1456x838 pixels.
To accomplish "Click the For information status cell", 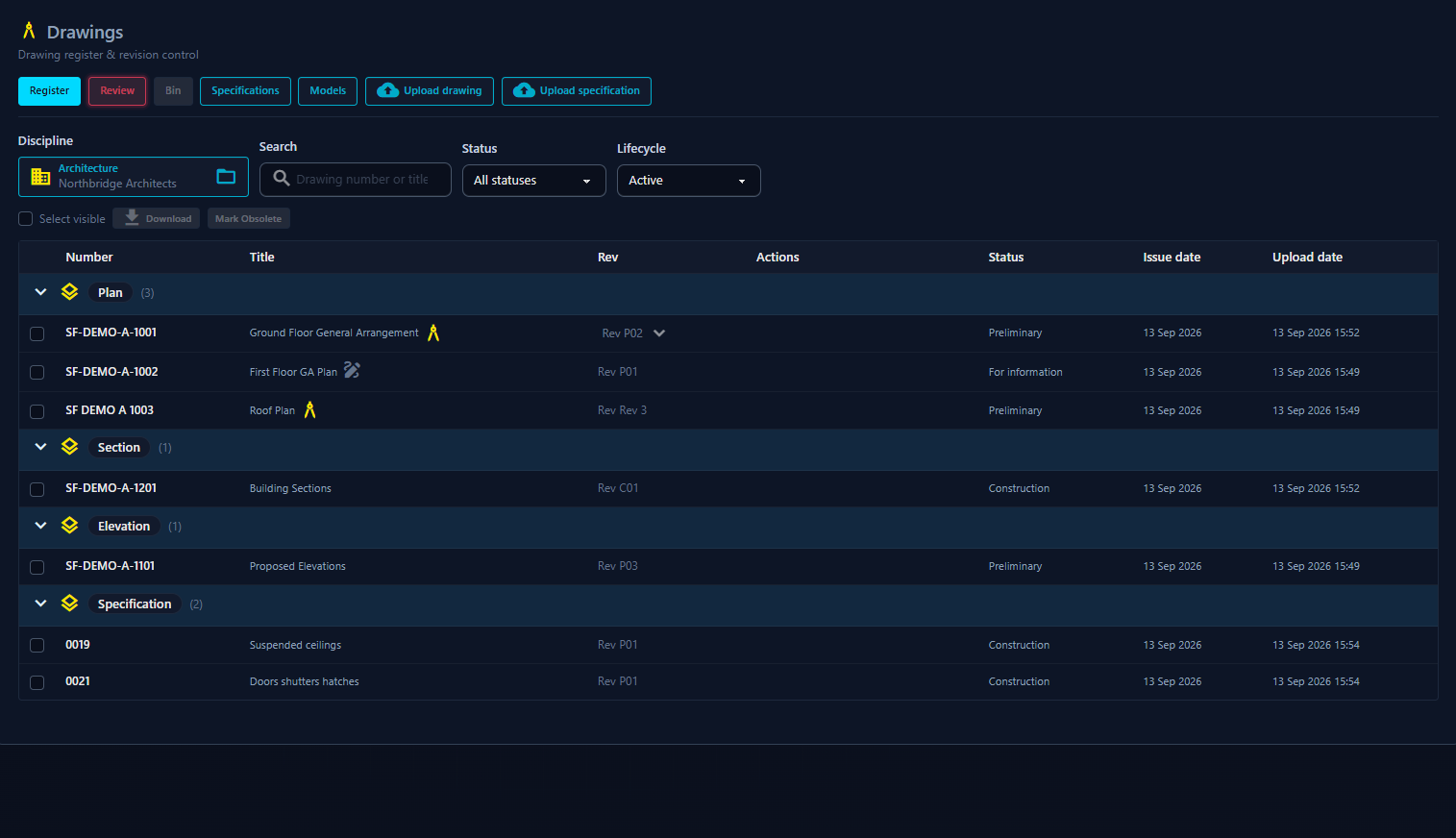I will click(1025, 372).
